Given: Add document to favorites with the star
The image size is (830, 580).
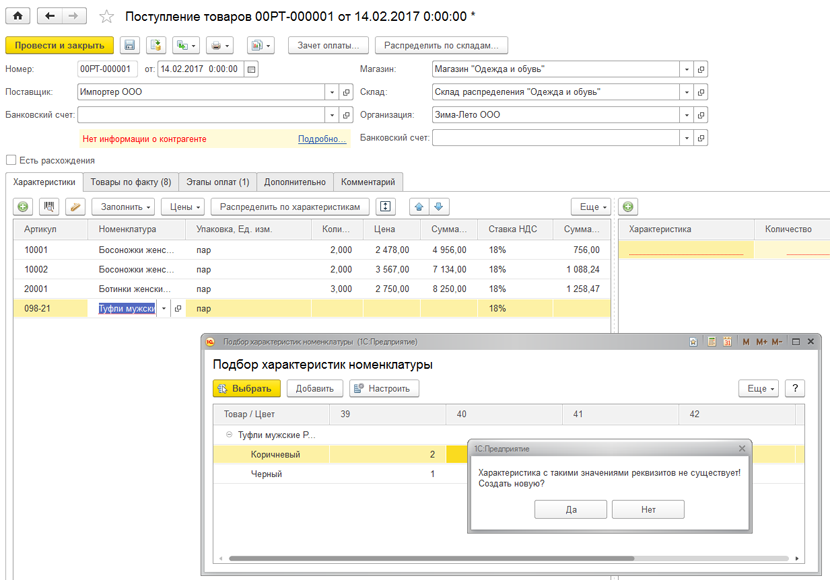Looking at the screenshot, I should click(x=107, y=17).
